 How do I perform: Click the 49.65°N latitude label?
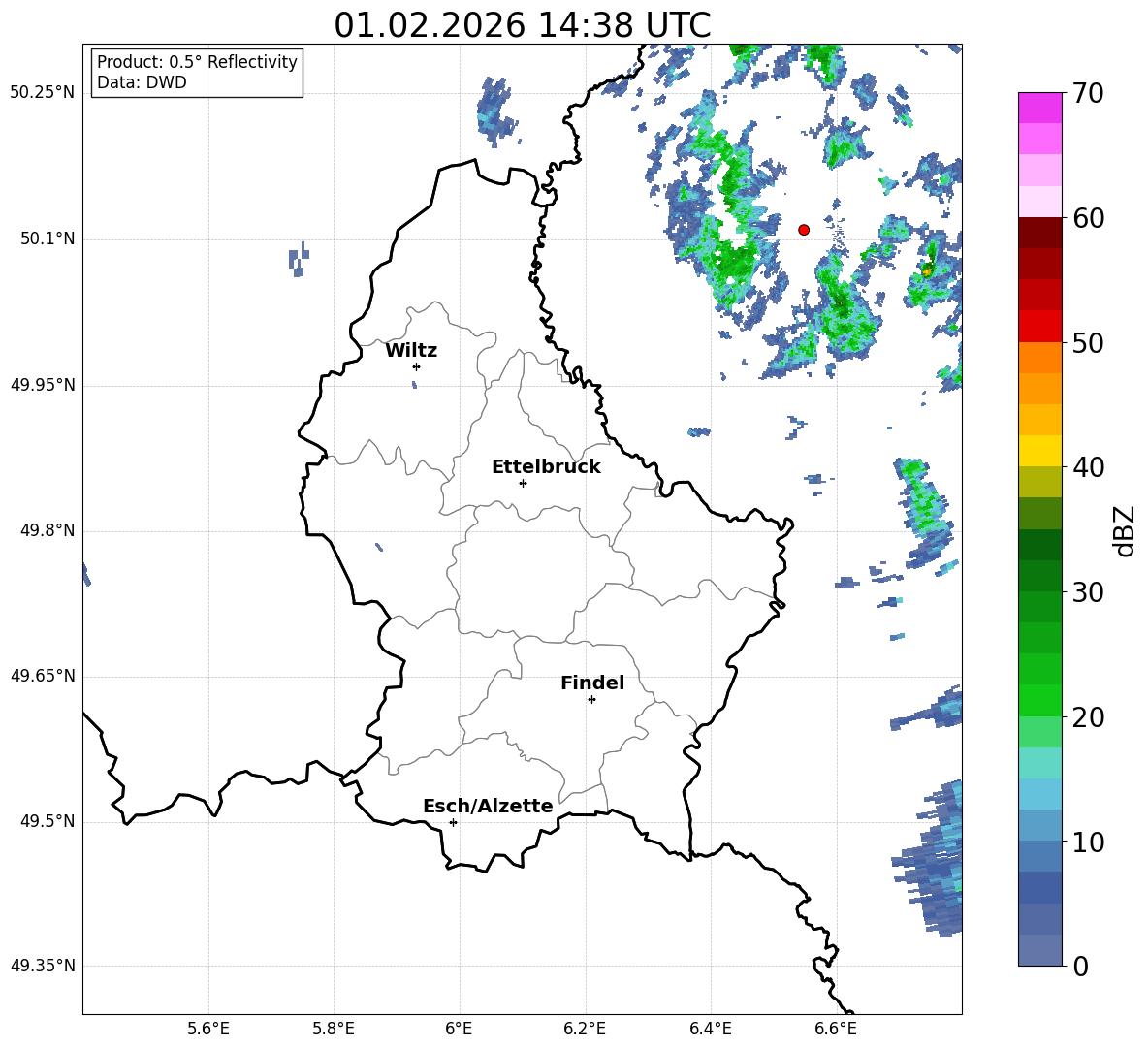tap(43, 676)
